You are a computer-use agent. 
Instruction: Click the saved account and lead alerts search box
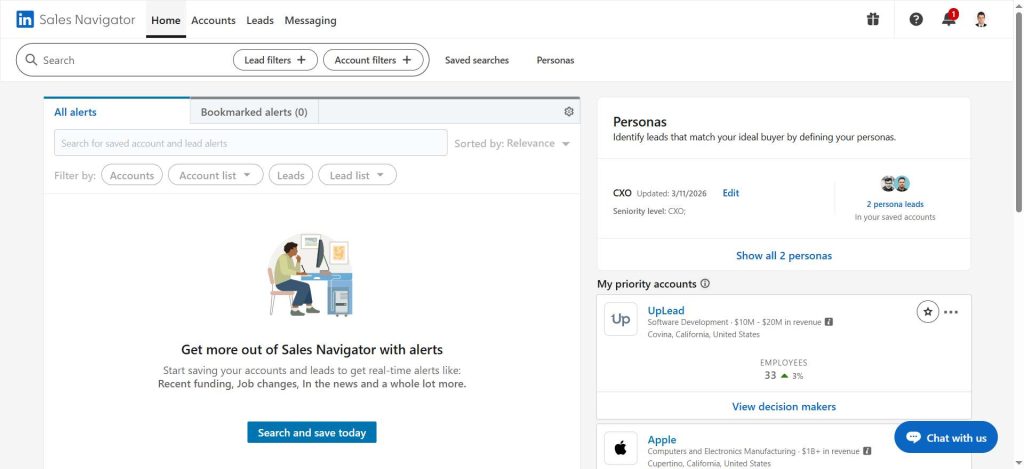pyautogui.click(x=250, y=143)
